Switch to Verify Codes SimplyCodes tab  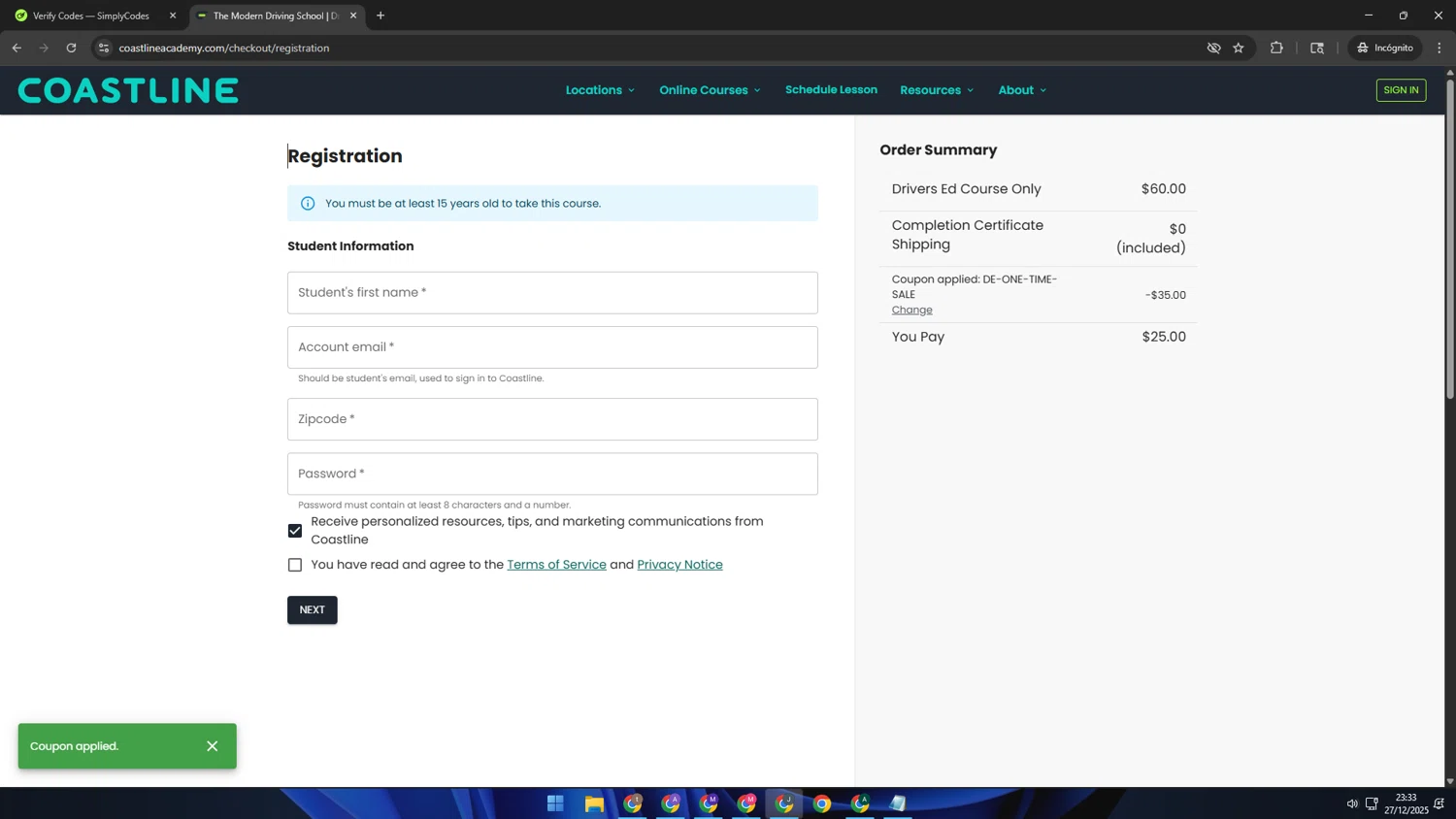pos(90,16)
